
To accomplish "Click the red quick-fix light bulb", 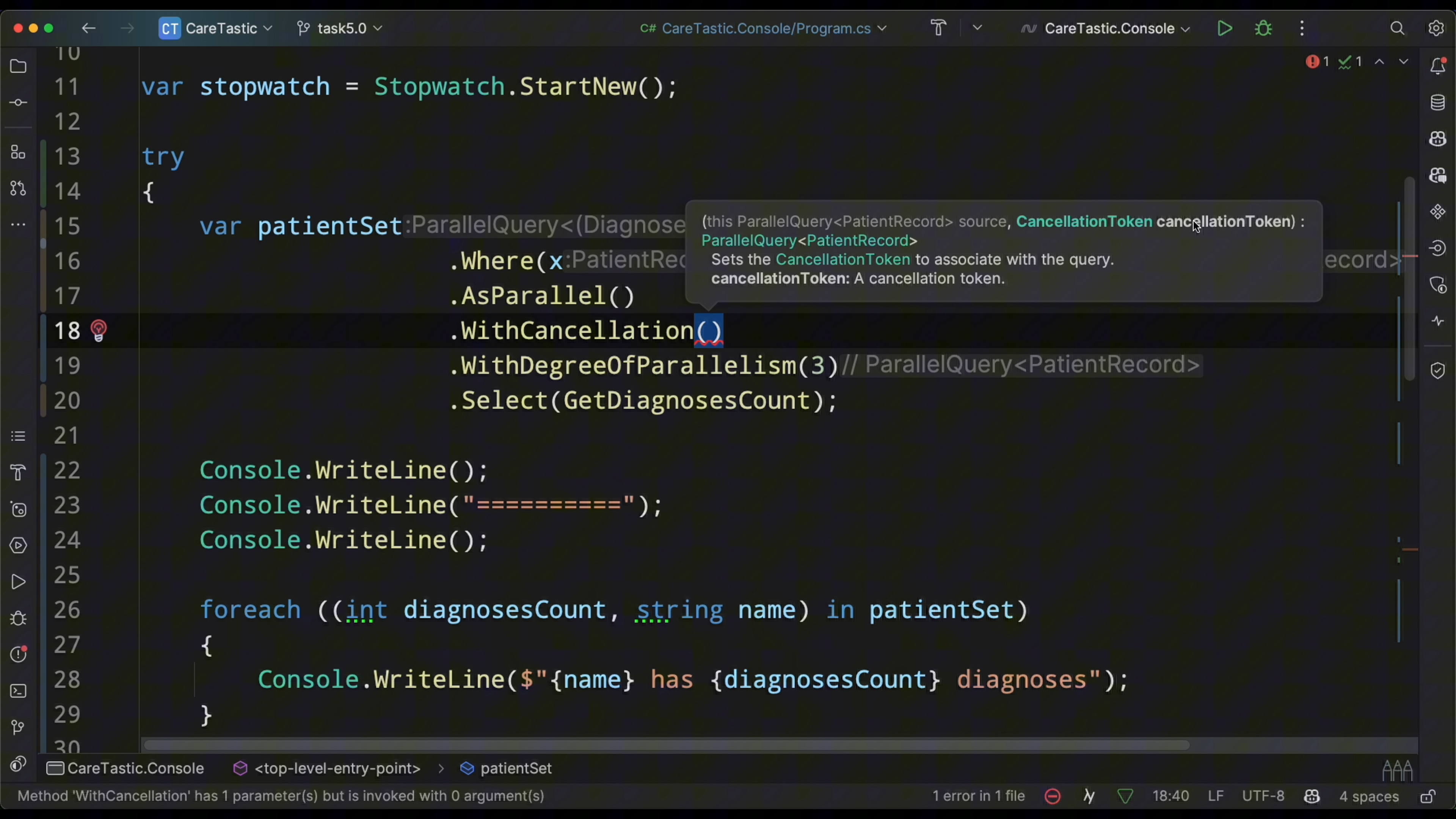I will coord(99,331).
